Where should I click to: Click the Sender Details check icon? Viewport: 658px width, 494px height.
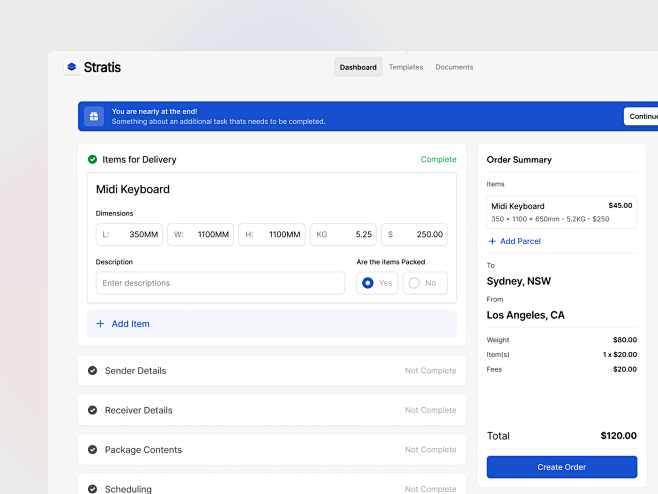click(92, 371)
